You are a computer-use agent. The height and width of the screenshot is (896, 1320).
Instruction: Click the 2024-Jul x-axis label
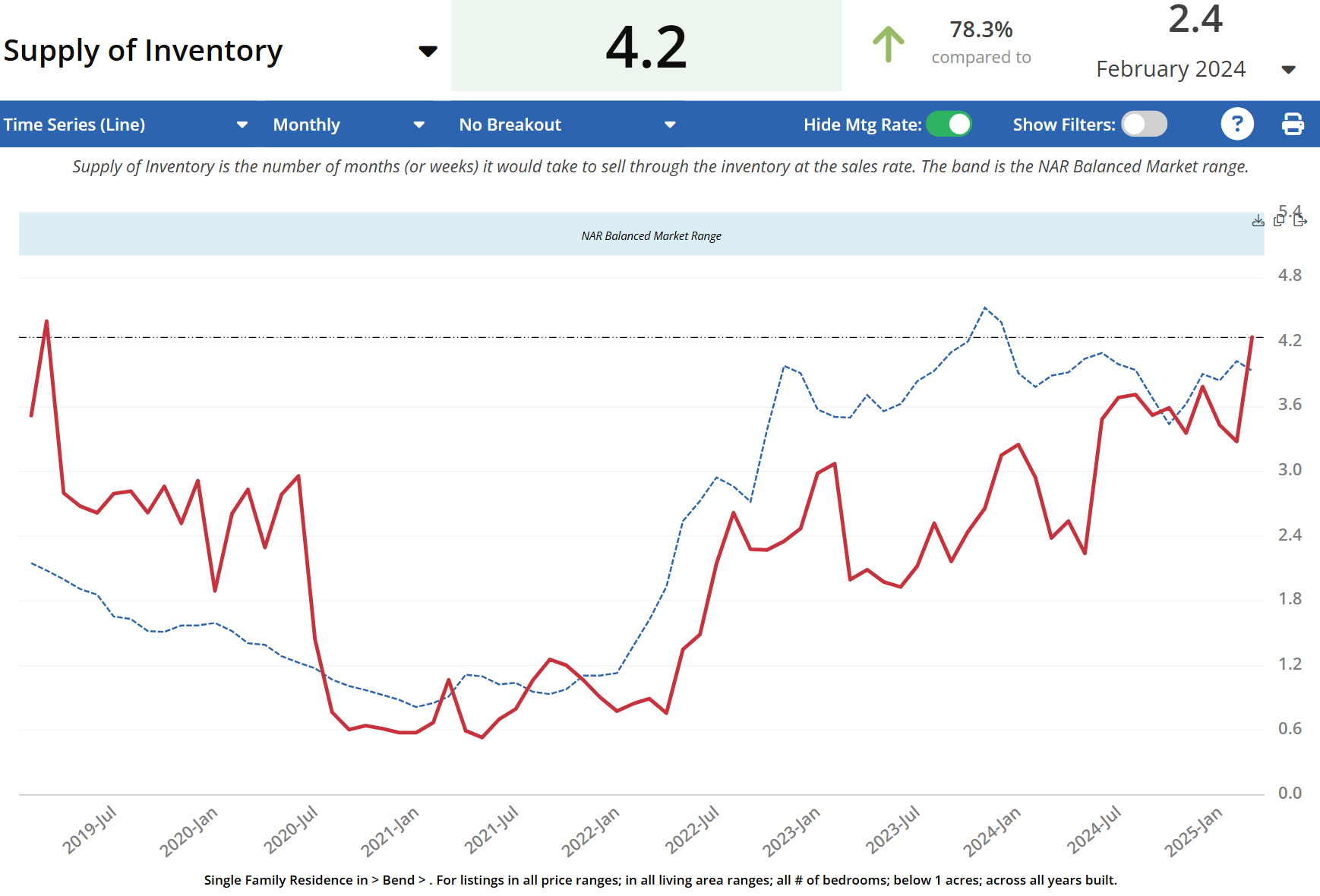coord(1093,830)
